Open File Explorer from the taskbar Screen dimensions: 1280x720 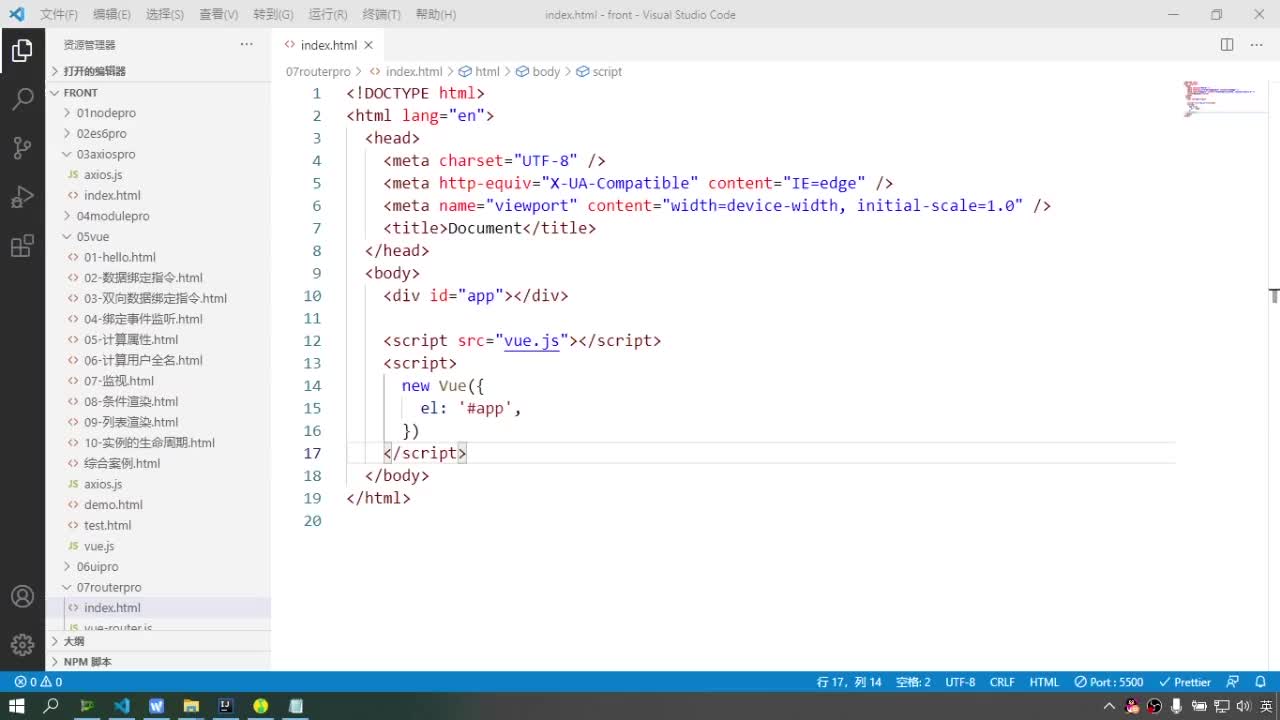click(x=191, y=706)
